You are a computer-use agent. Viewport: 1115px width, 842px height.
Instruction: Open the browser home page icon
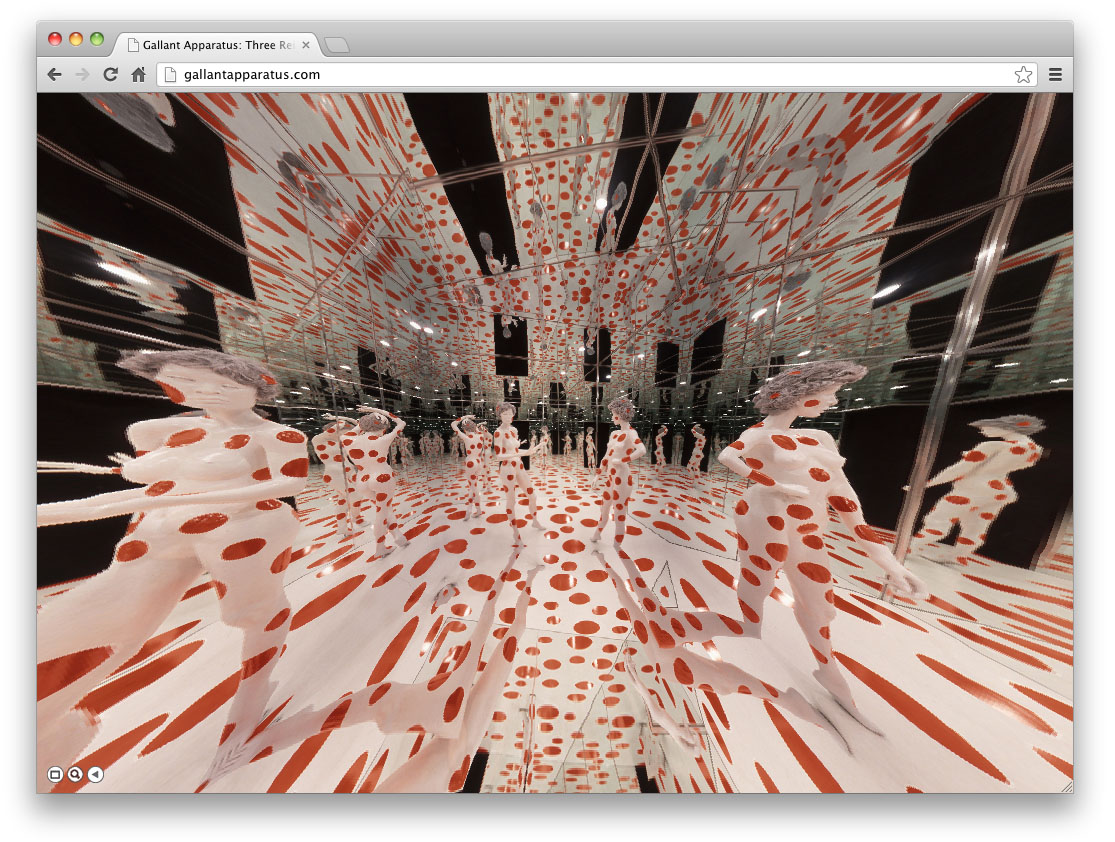(139, 75)
